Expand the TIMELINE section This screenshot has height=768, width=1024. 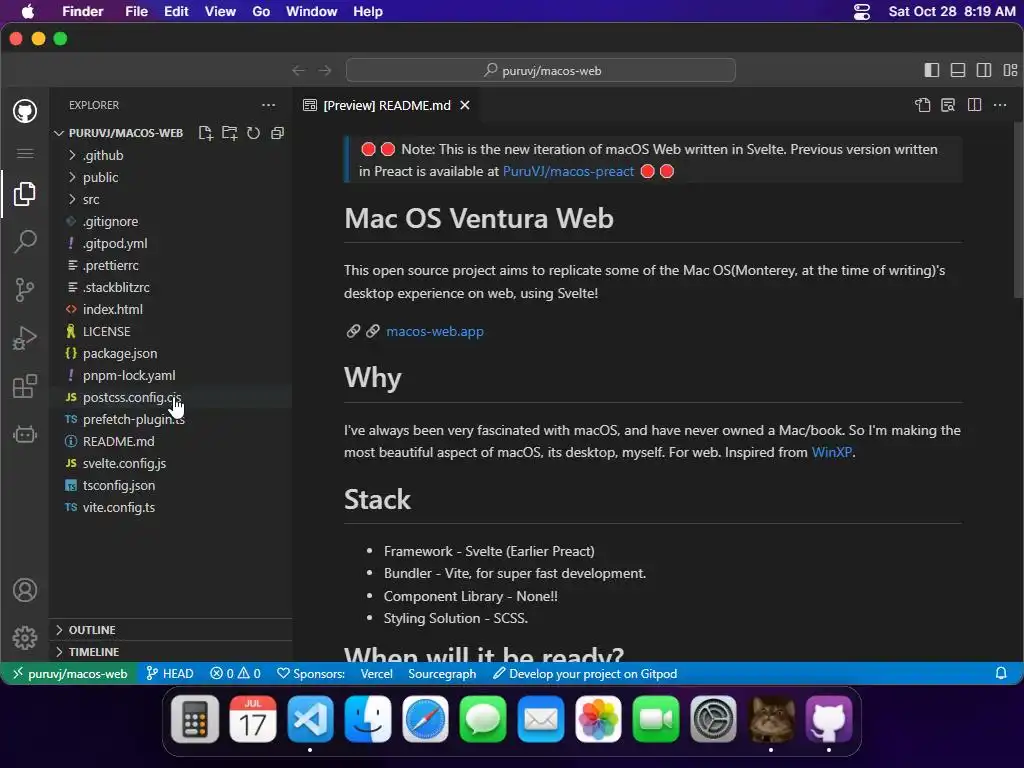170,652
